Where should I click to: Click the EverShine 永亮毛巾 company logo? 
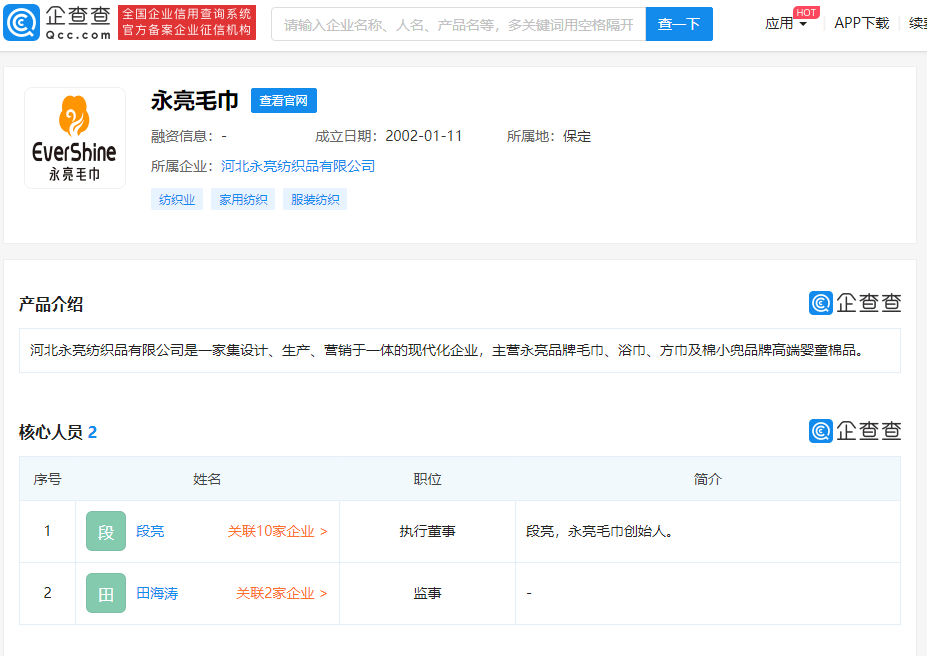(x=74, y=137)
